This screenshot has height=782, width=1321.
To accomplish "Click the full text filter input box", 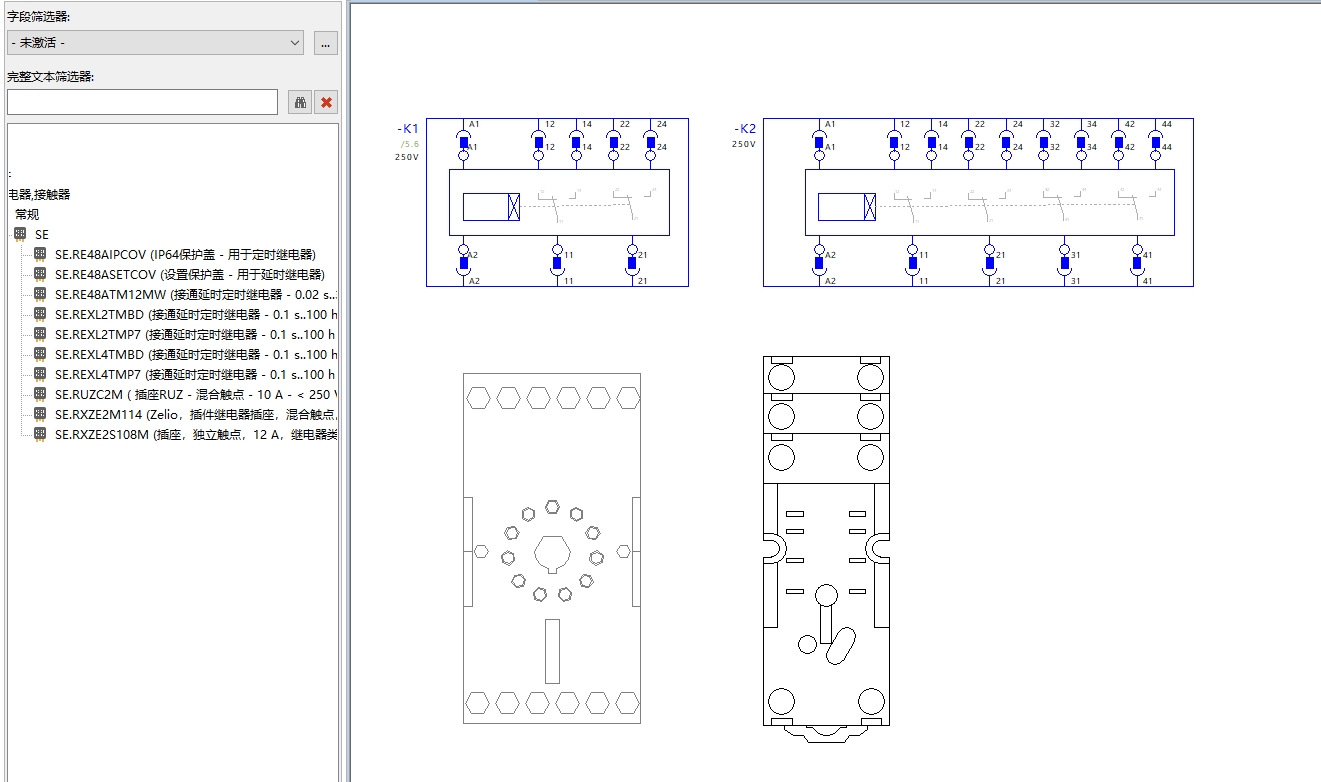I will coord(142,102).
